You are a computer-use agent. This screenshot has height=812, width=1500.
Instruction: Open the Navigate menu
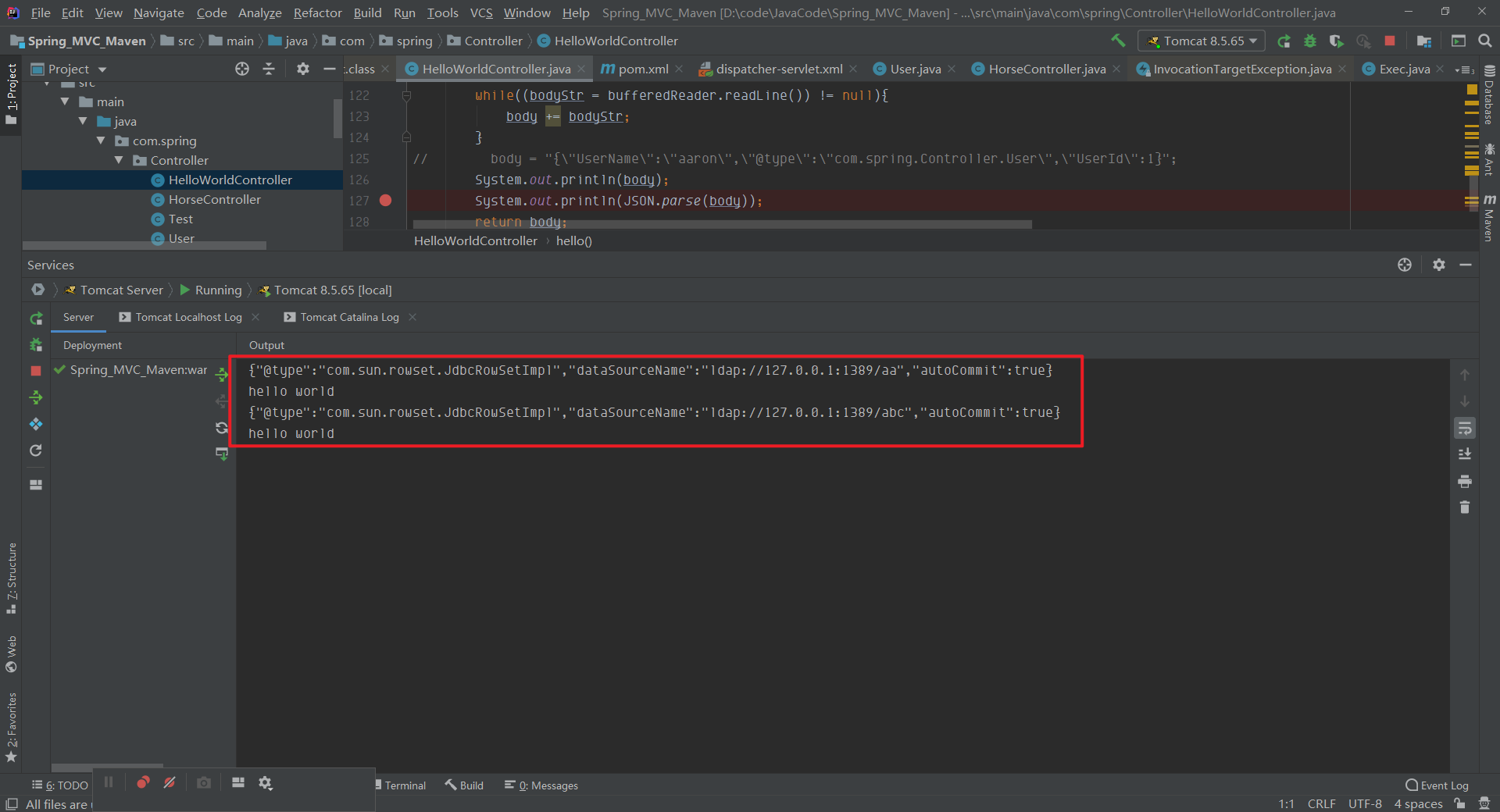coord(159,12)
